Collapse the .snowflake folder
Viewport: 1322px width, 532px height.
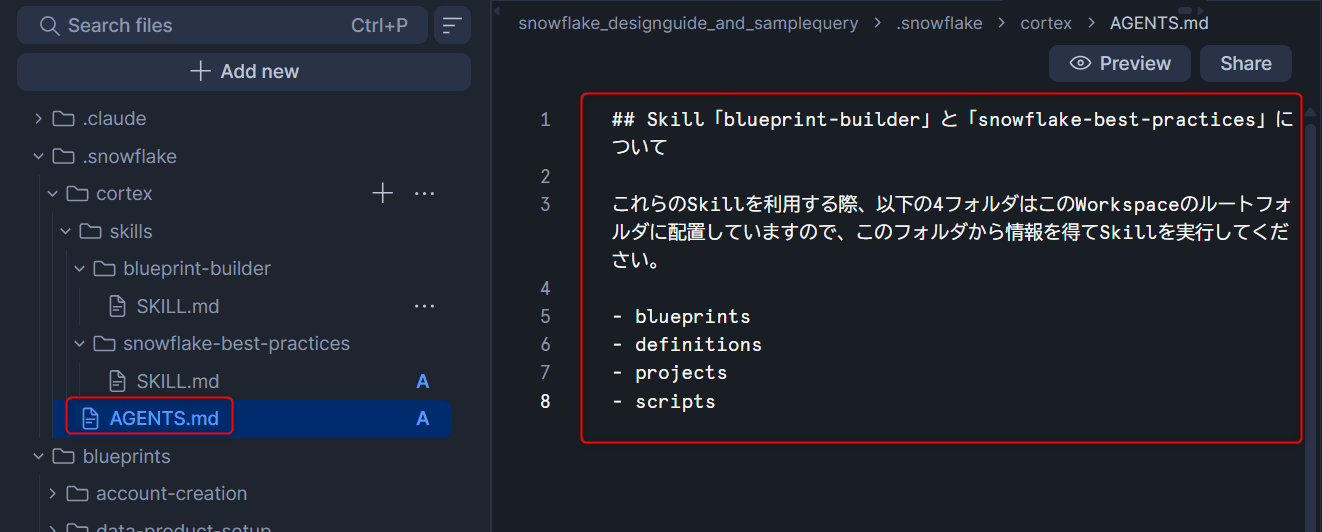point(38,156)
